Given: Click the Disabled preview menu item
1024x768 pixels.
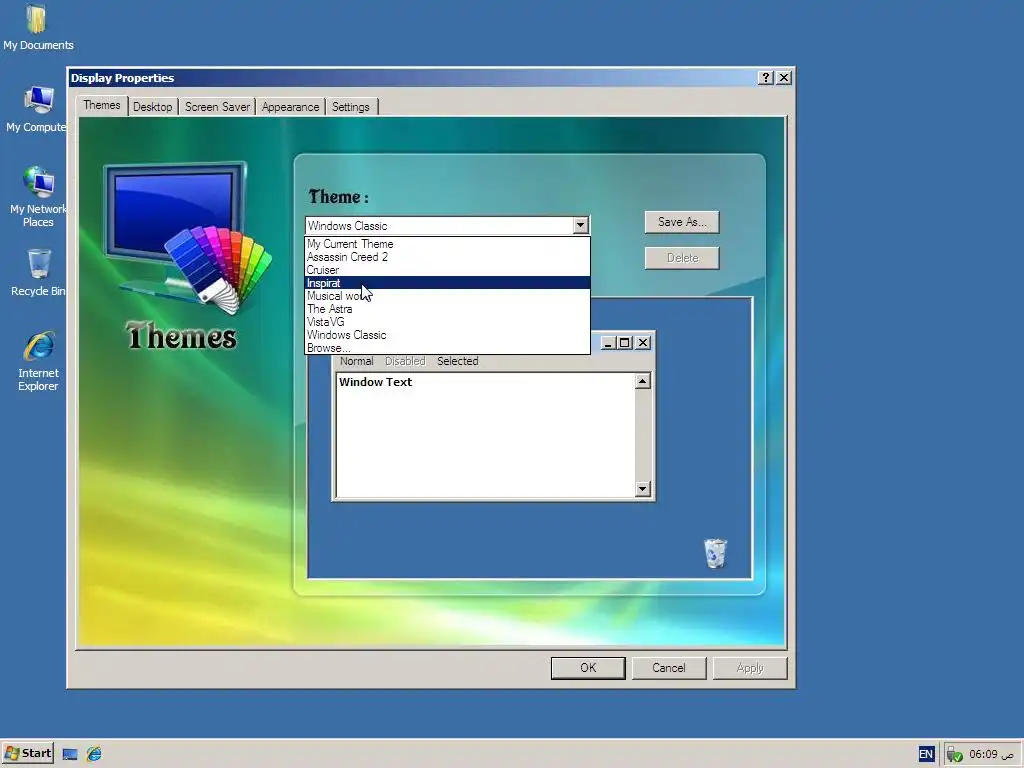Looking at the screenshot, I should tap(405, 361).
